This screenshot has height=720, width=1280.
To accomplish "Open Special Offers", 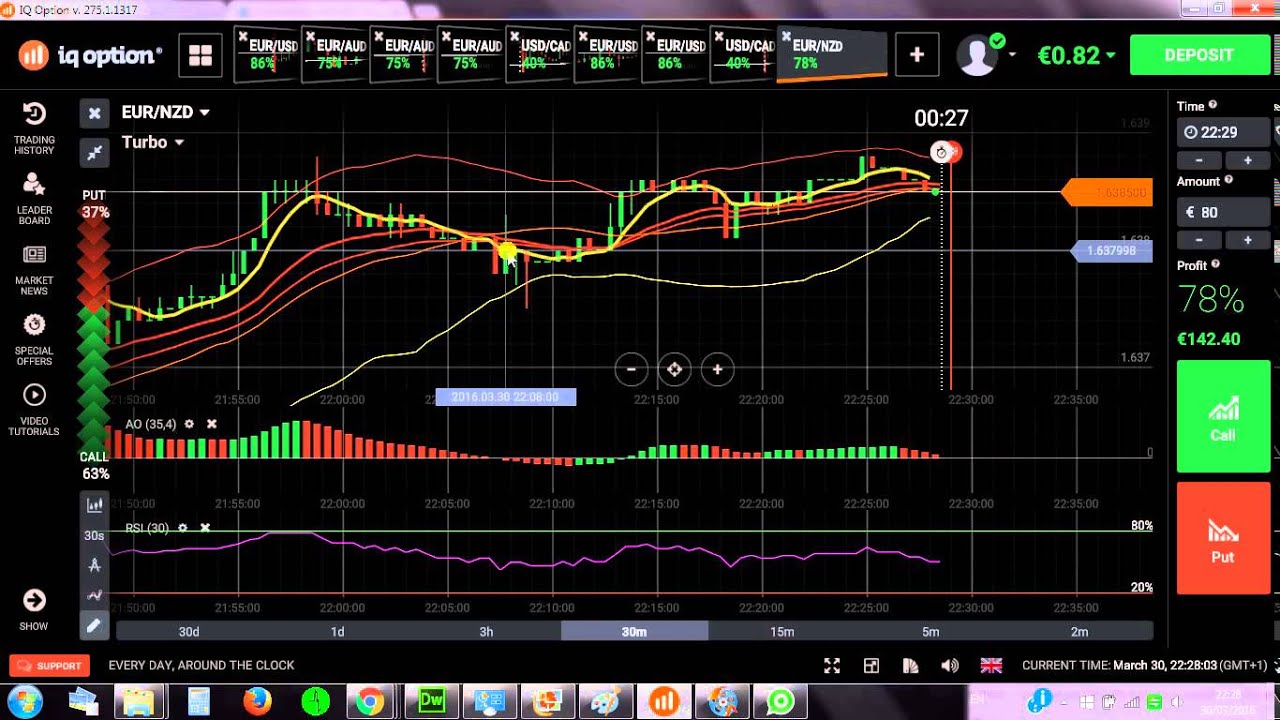I will (x=34, y=340).
